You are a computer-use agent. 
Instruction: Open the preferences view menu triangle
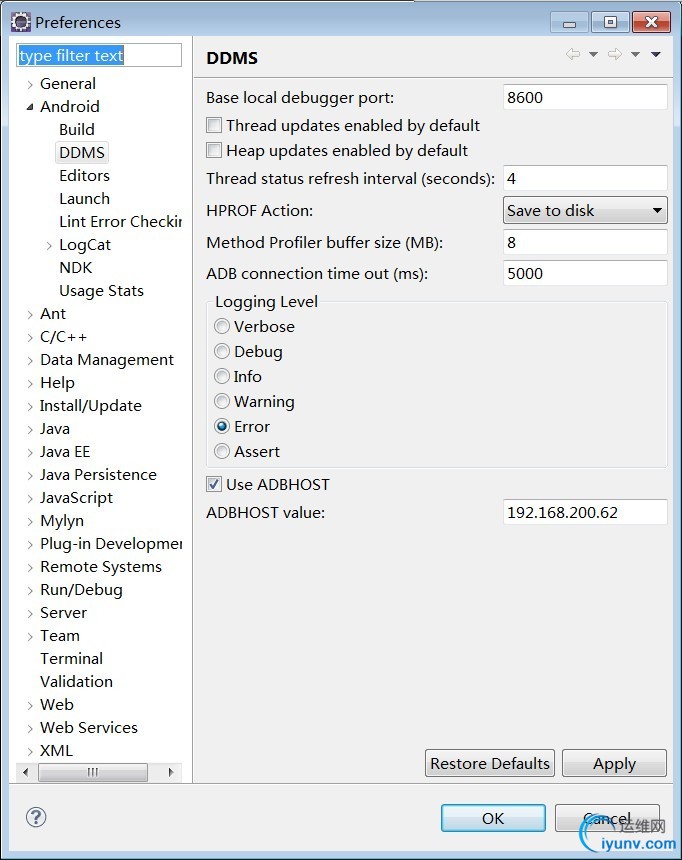pos(656,54)
